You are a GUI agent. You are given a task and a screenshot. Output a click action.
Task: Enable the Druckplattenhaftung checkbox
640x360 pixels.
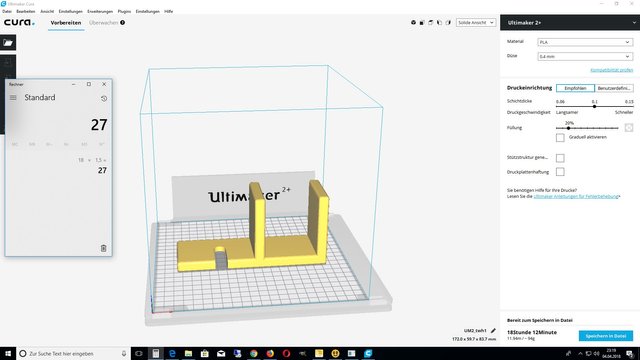(560, 172)
